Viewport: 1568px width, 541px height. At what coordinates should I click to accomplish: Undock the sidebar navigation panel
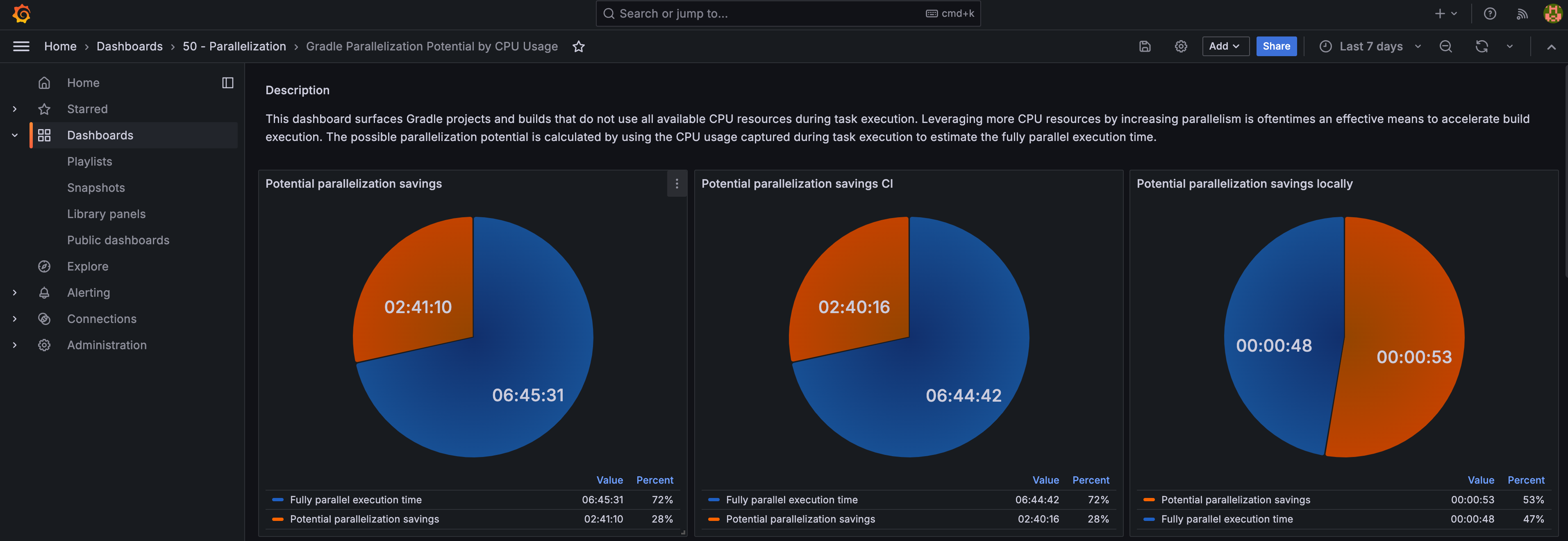tap(227, 83)
